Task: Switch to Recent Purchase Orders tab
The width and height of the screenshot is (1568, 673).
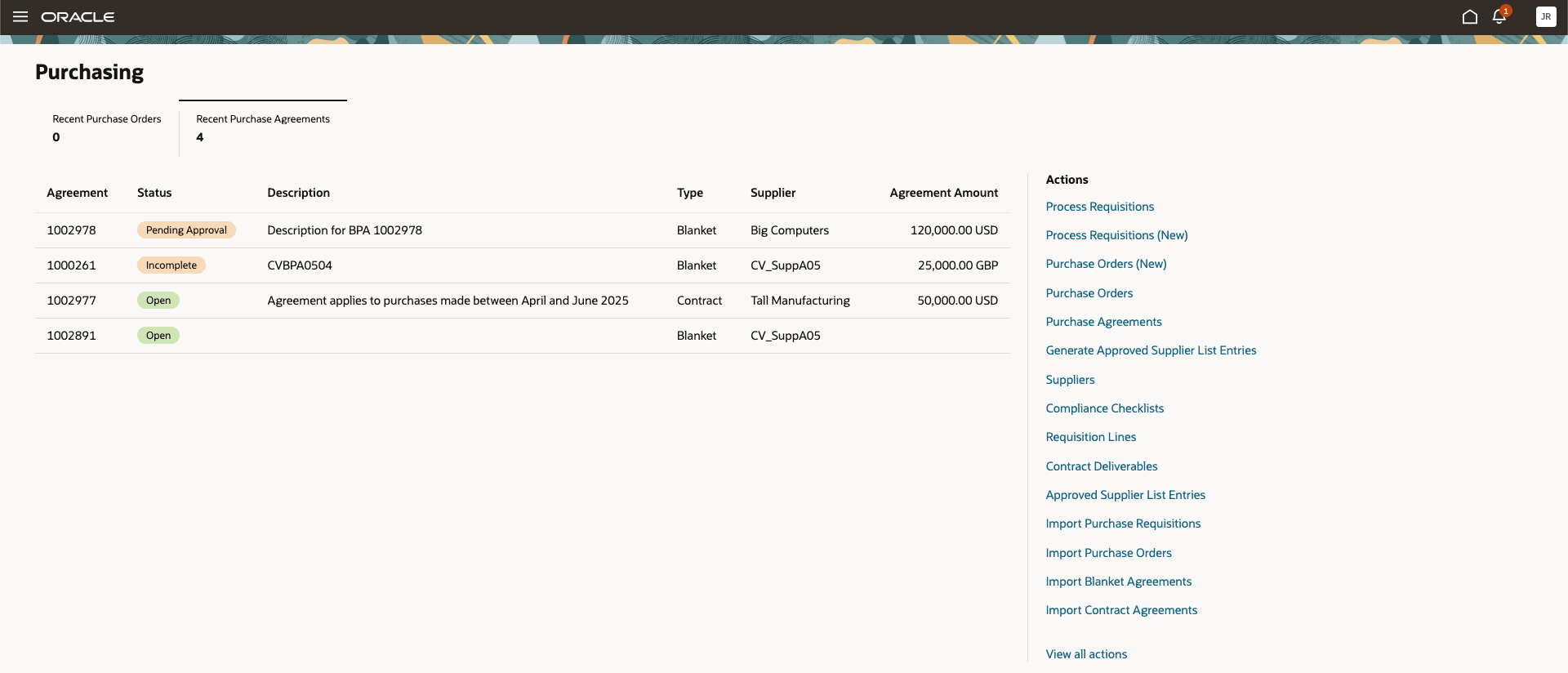Action: [x=107, y=128]
